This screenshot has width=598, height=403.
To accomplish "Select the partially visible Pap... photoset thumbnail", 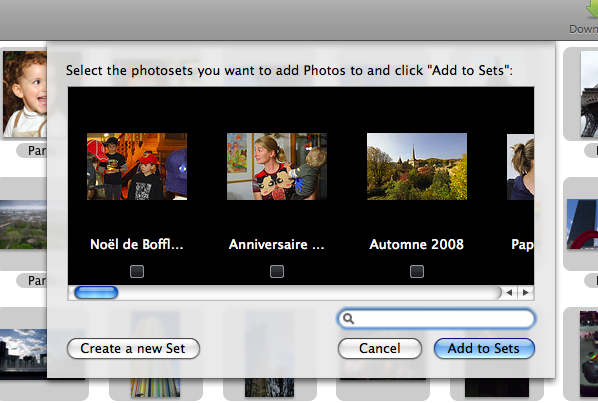I will click(521, 166).
